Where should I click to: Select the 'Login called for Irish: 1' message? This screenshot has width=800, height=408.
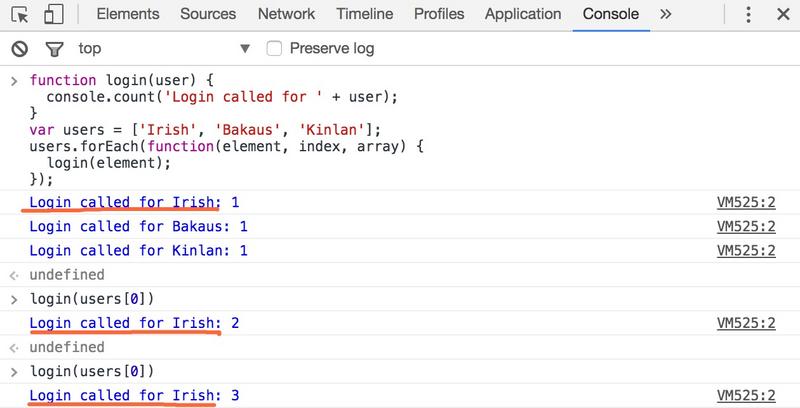[134, 202]
